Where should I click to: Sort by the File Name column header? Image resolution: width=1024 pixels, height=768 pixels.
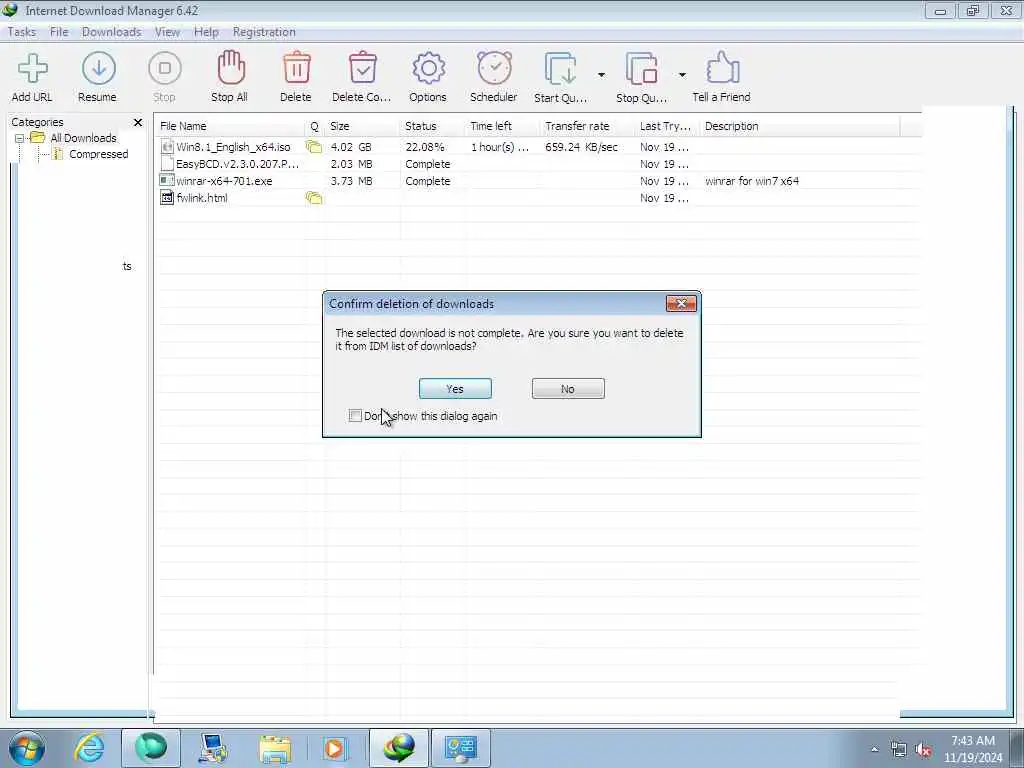pyautogui.click(x=230, y=126)
